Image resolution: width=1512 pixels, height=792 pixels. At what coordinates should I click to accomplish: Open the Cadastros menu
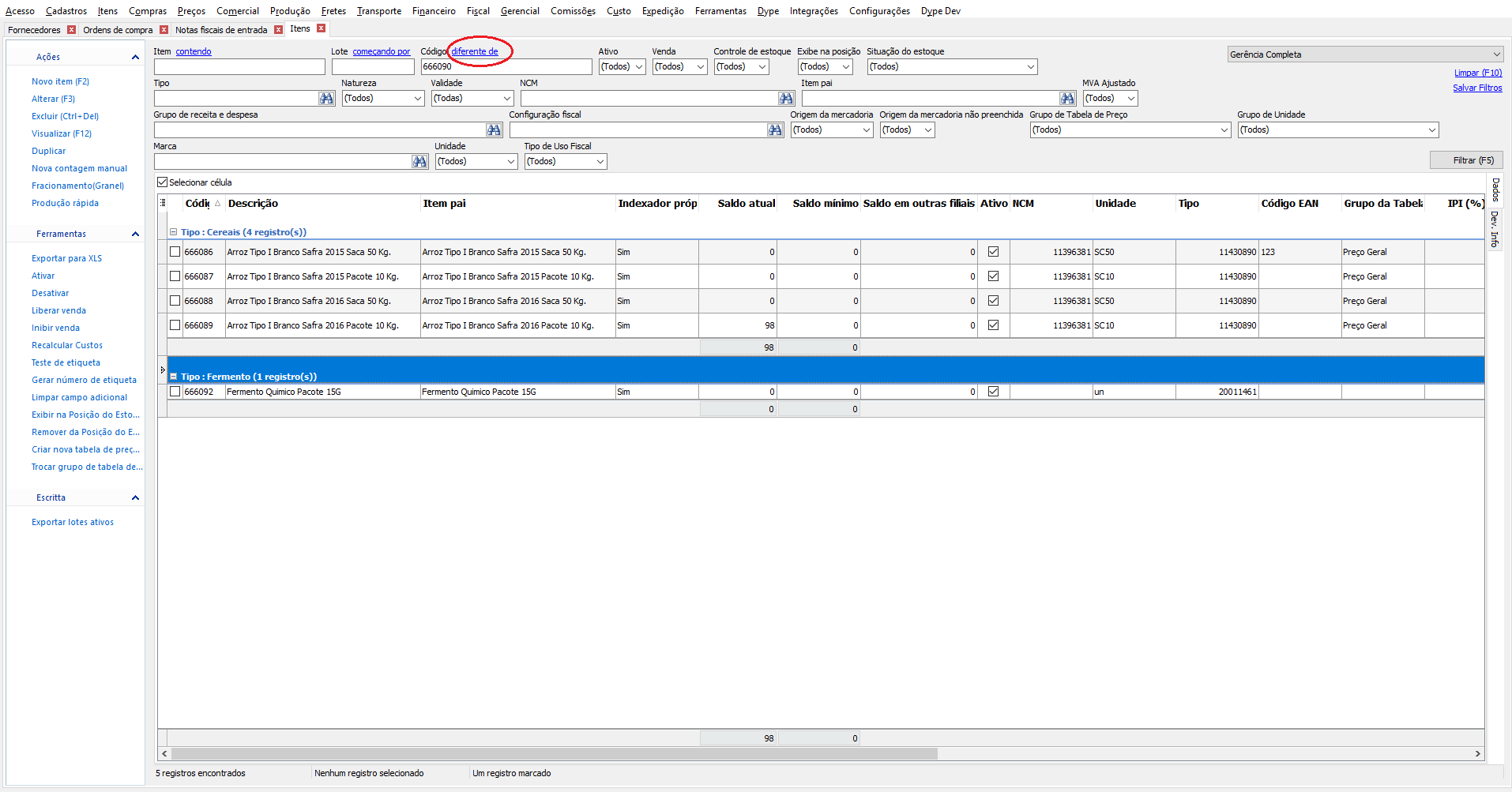point(66,11)
